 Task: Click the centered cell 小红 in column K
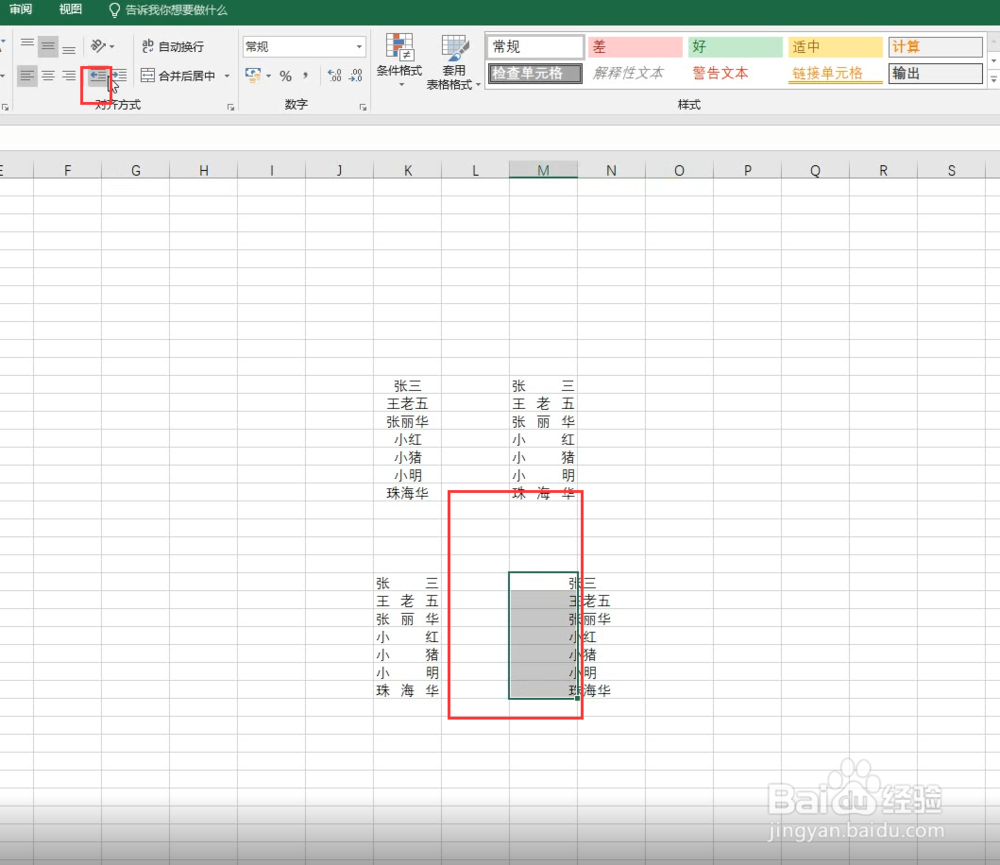click(x=408, y=440)
